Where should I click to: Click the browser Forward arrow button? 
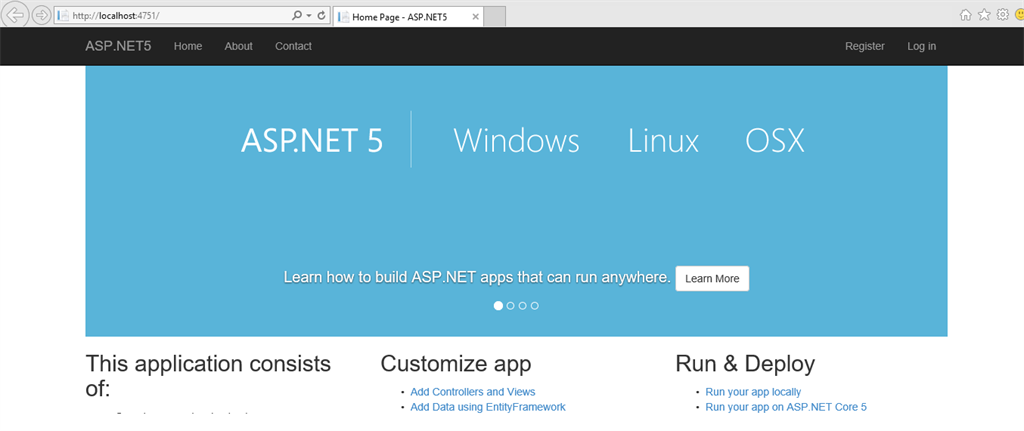pyautogui.click(x=41, y=15)
